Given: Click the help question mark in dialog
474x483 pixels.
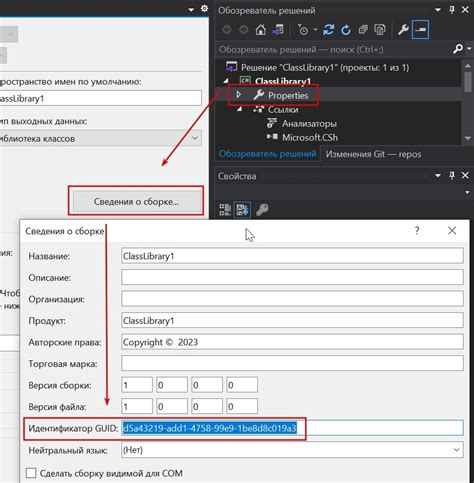Looking at the screenshot, I should click(417, 231).
